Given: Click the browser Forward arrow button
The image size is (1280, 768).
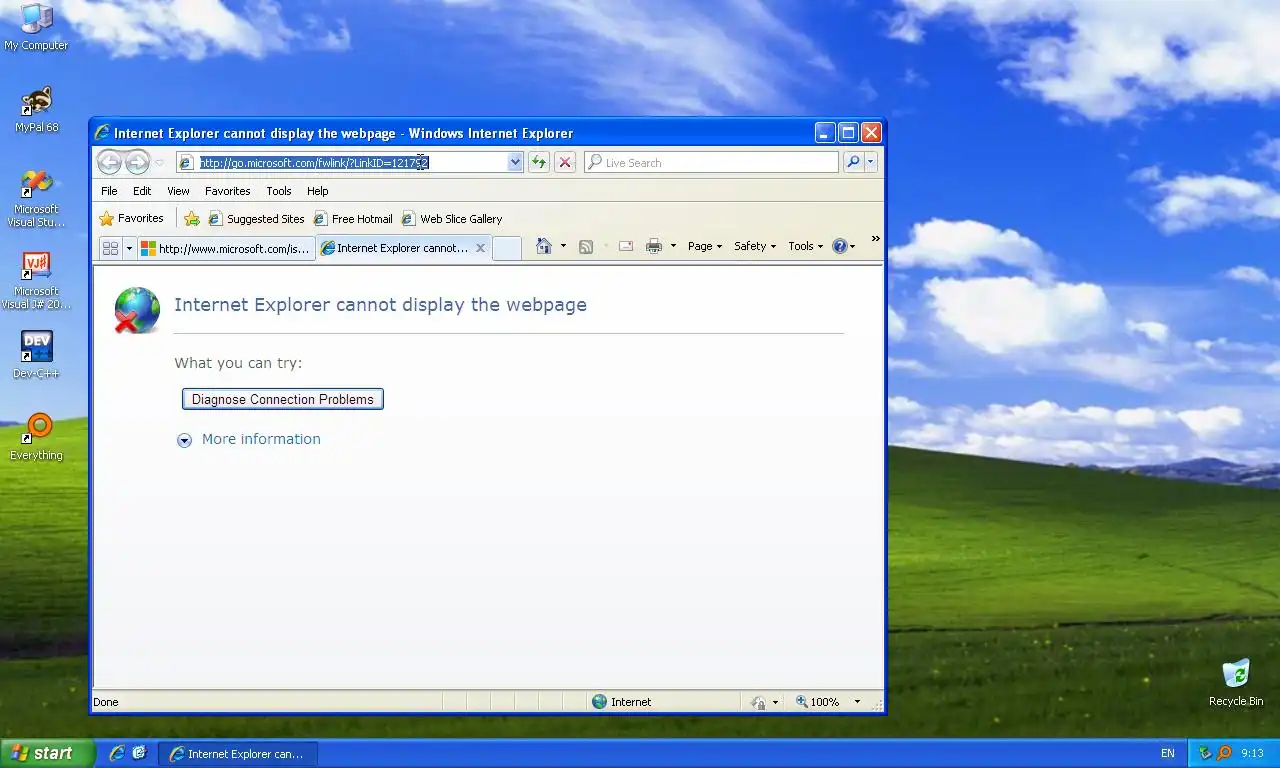Looking at the screenshot, I should (137, 162).
